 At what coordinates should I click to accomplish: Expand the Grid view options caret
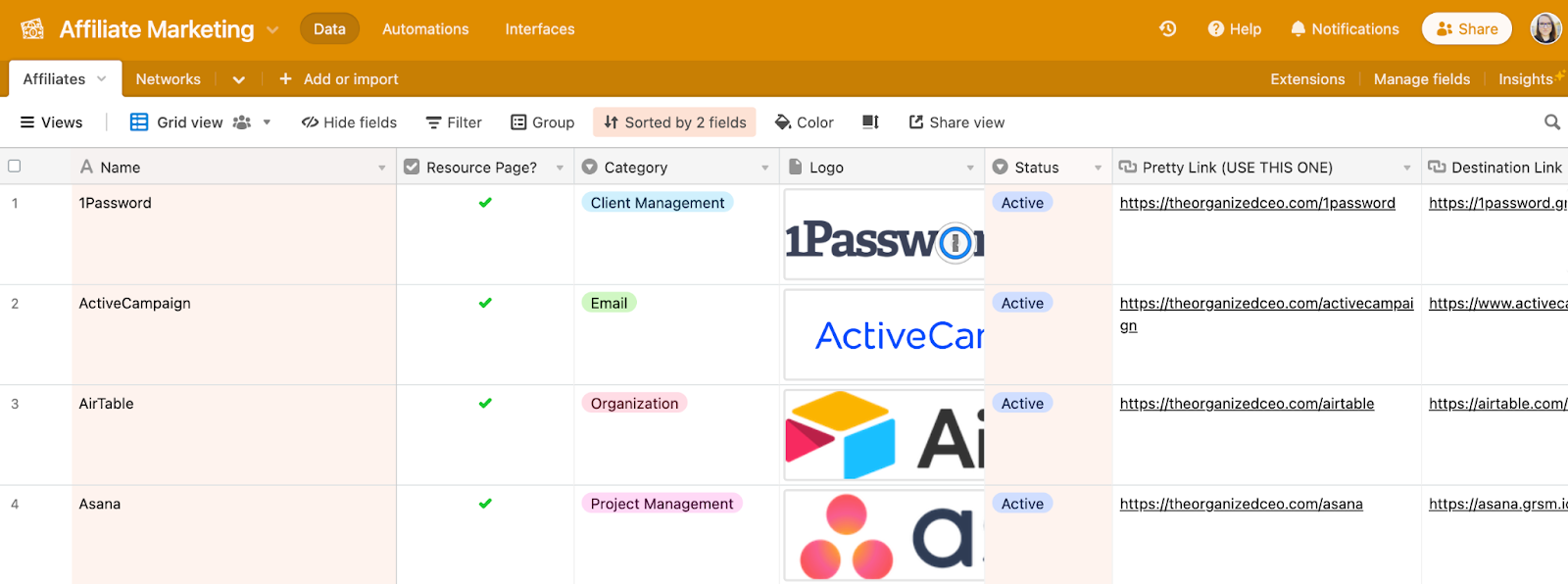click(x=267, y=122)
